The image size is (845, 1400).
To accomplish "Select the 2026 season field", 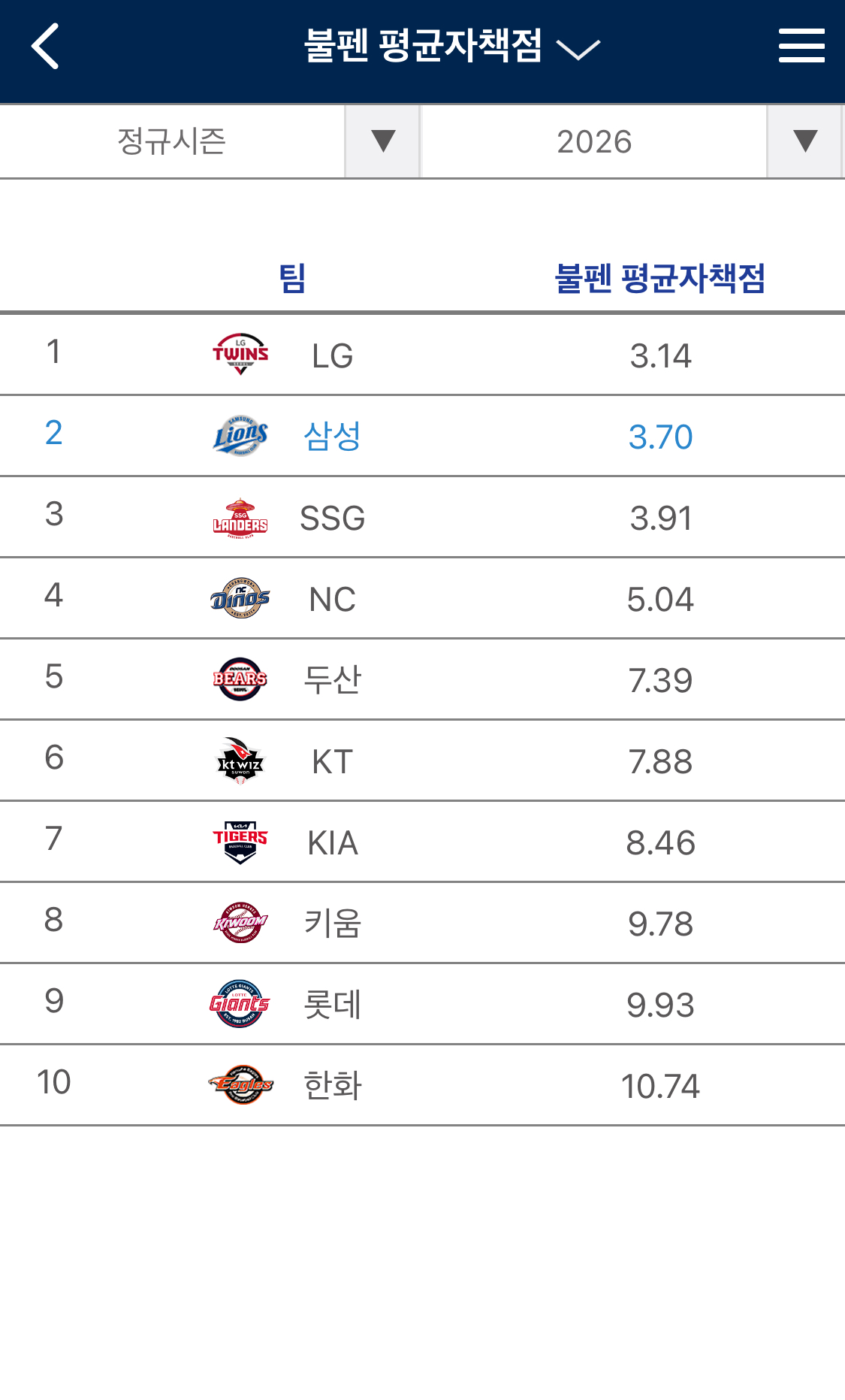I will tap(594, 141).
